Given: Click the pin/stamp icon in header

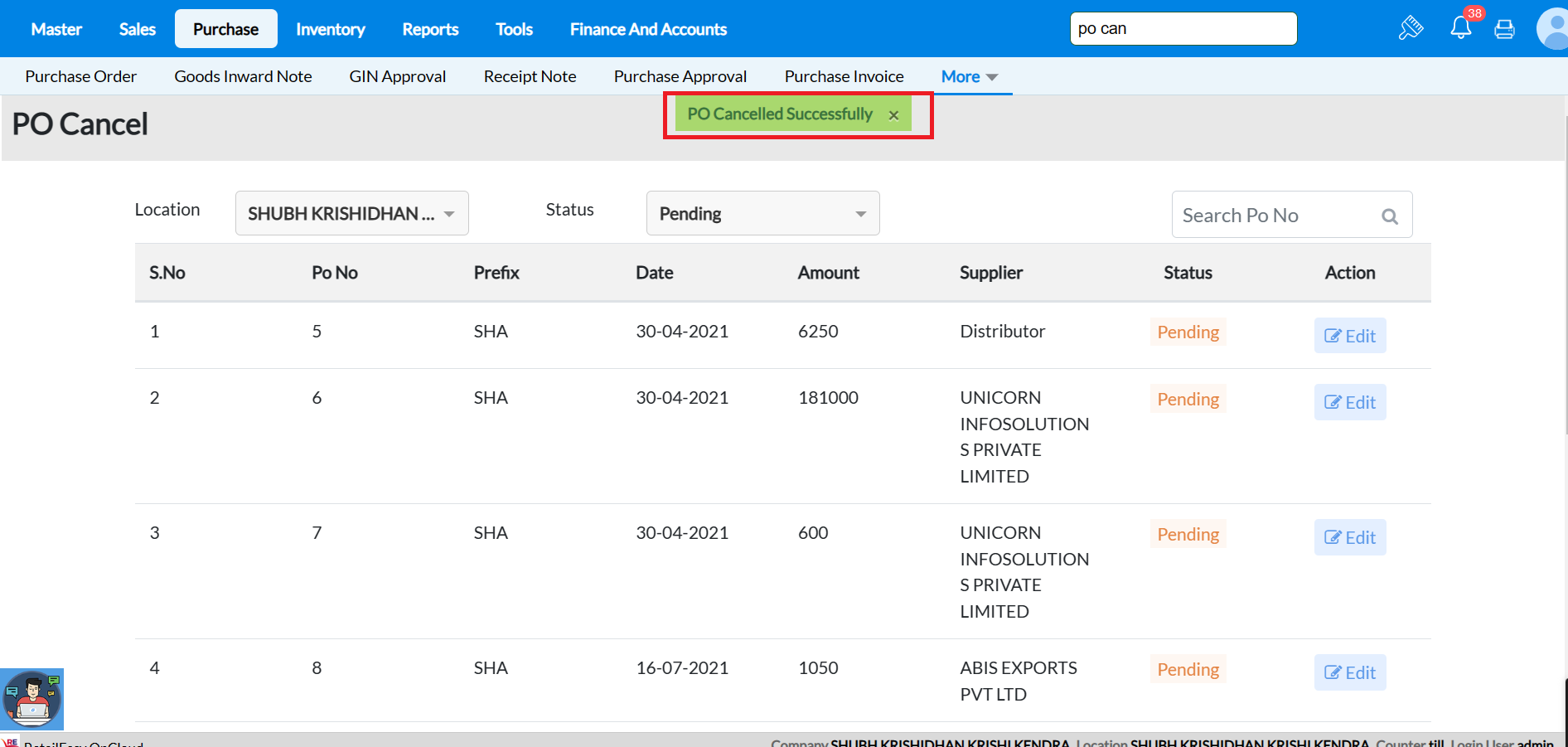Looking at the screenshot, I should 1411,28.
